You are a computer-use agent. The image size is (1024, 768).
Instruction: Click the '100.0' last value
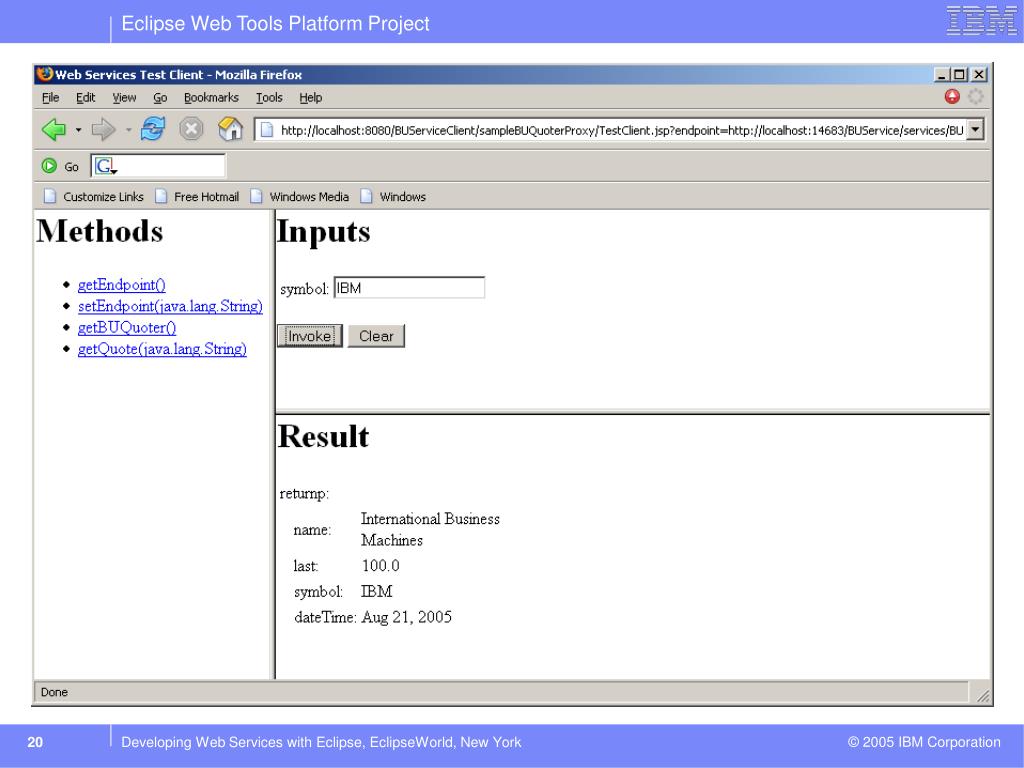tap(381, 566)
